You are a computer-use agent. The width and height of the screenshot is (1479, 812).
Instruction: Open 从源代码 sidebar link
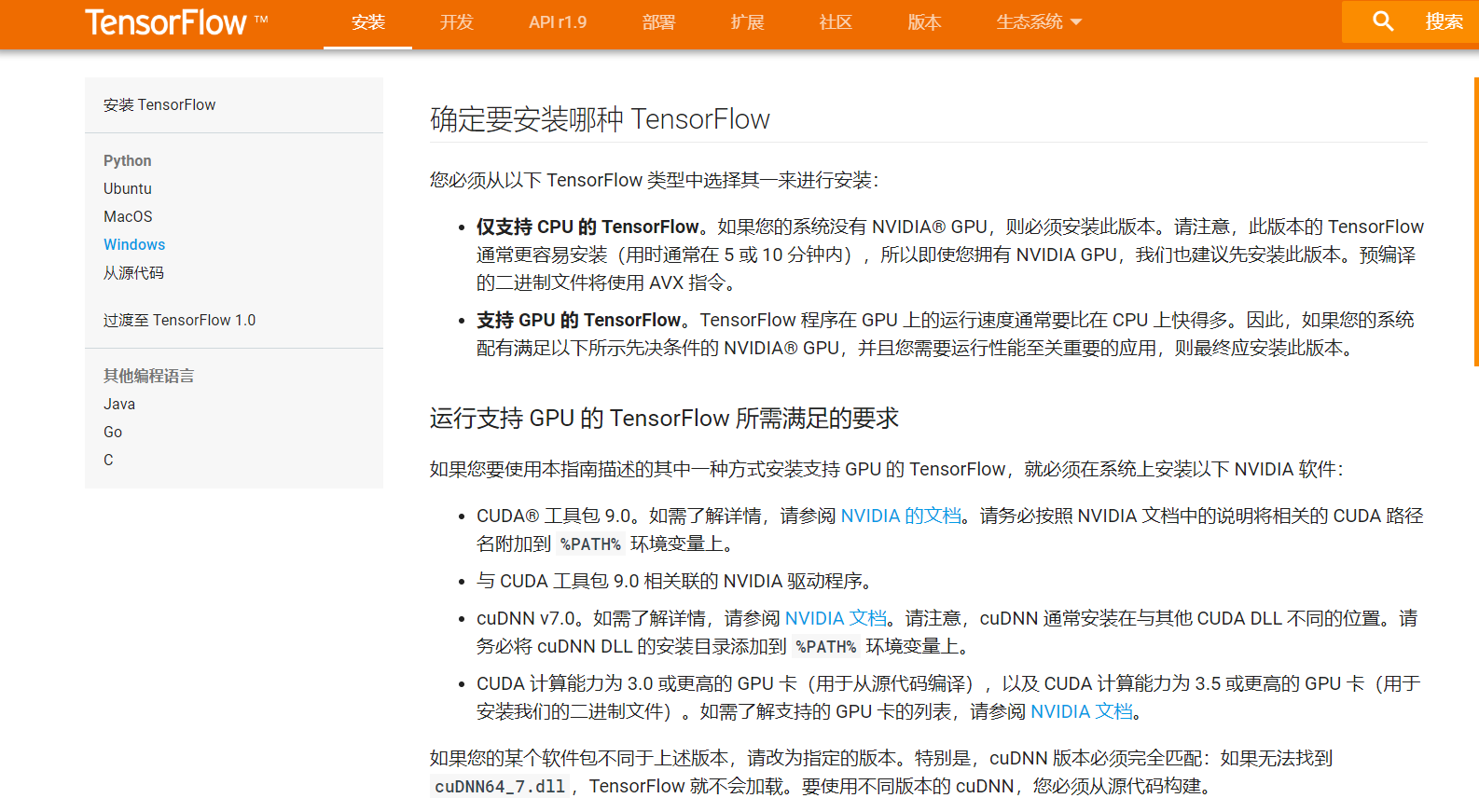pos(133,273)
